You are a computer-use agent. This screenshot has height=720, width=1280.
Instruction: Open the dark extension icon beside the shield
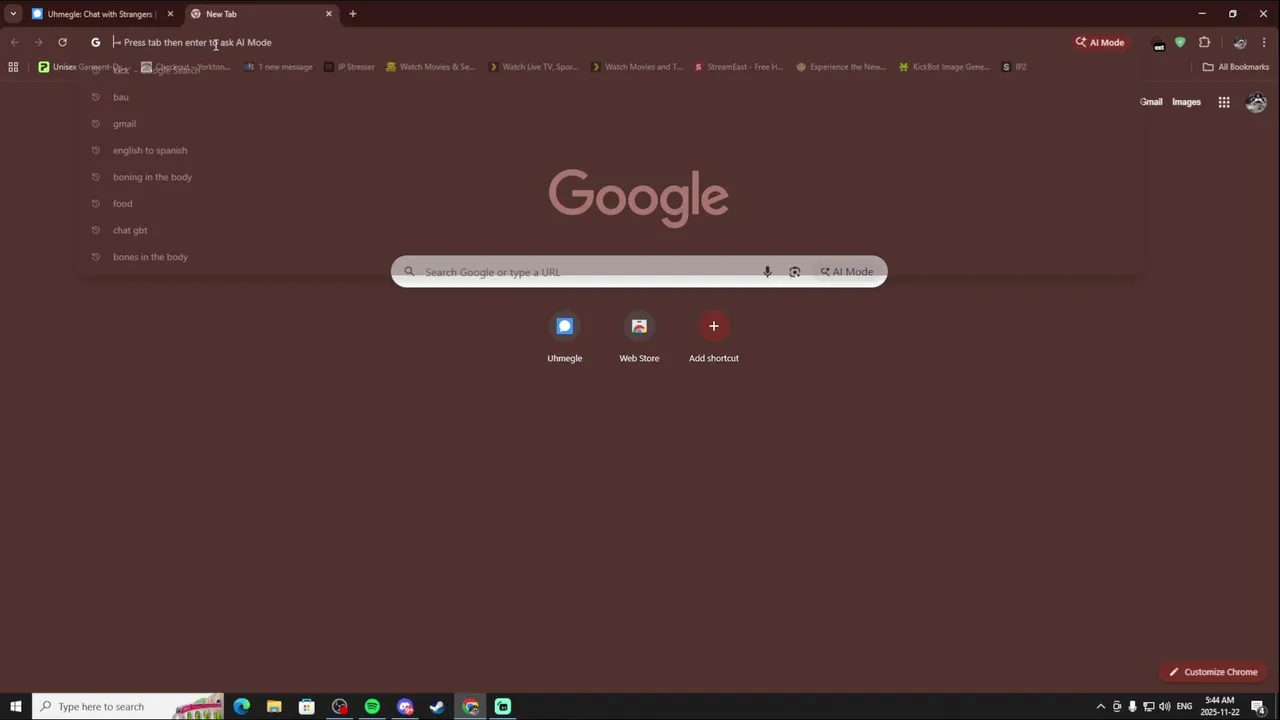[x=1159, y=43]
